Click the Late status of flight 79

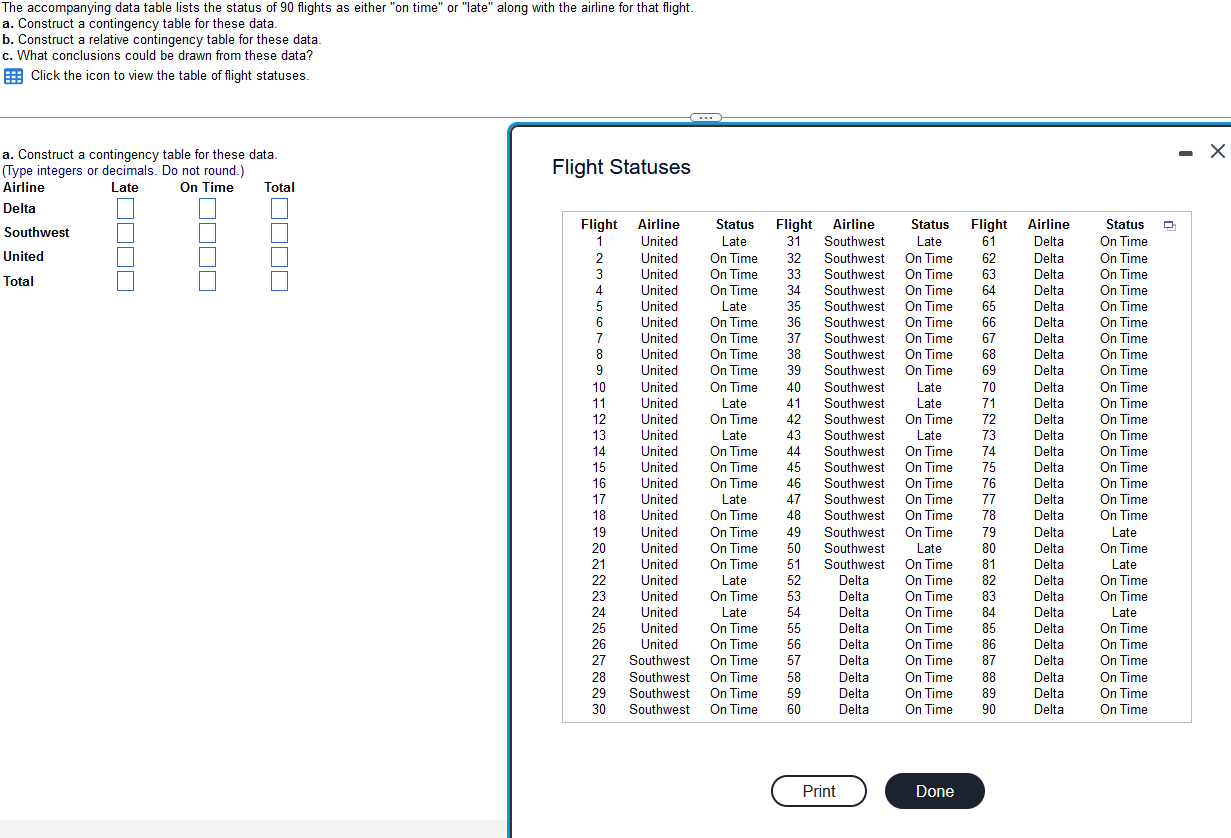pyautogui.click(x=1124, y=532)
